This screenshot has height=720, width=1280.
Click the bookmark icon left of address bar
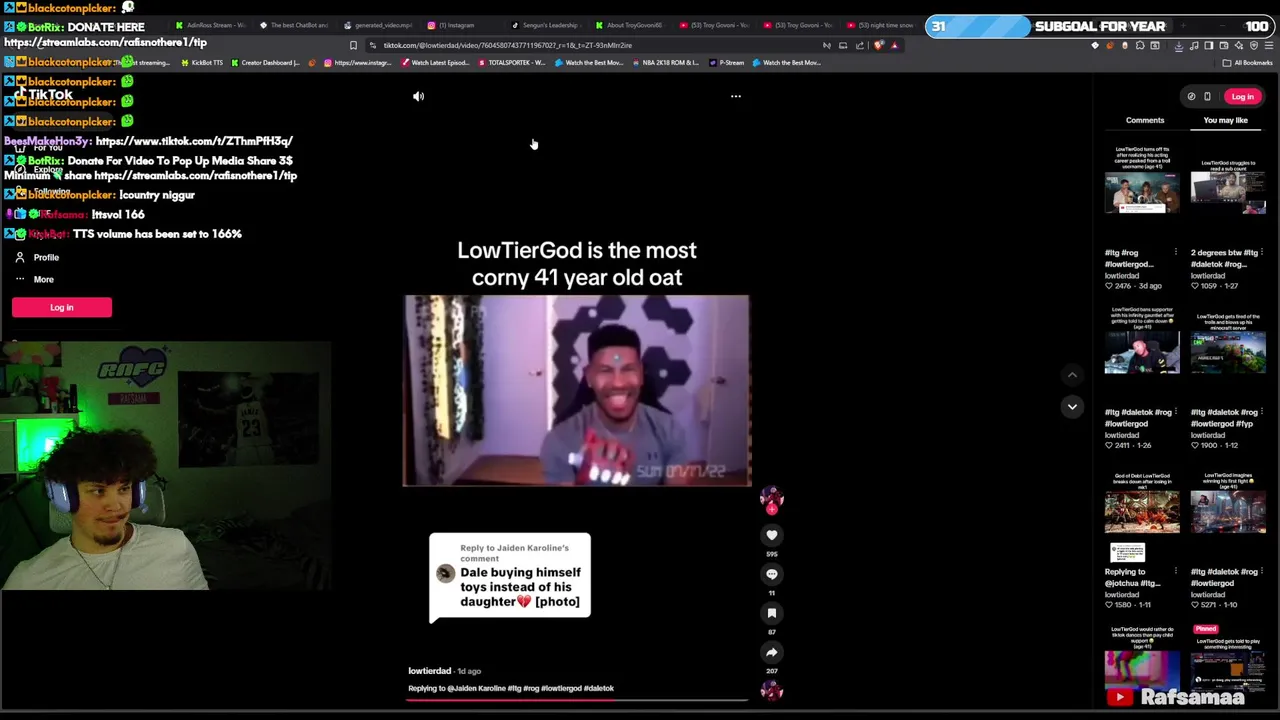click(353, 45)
